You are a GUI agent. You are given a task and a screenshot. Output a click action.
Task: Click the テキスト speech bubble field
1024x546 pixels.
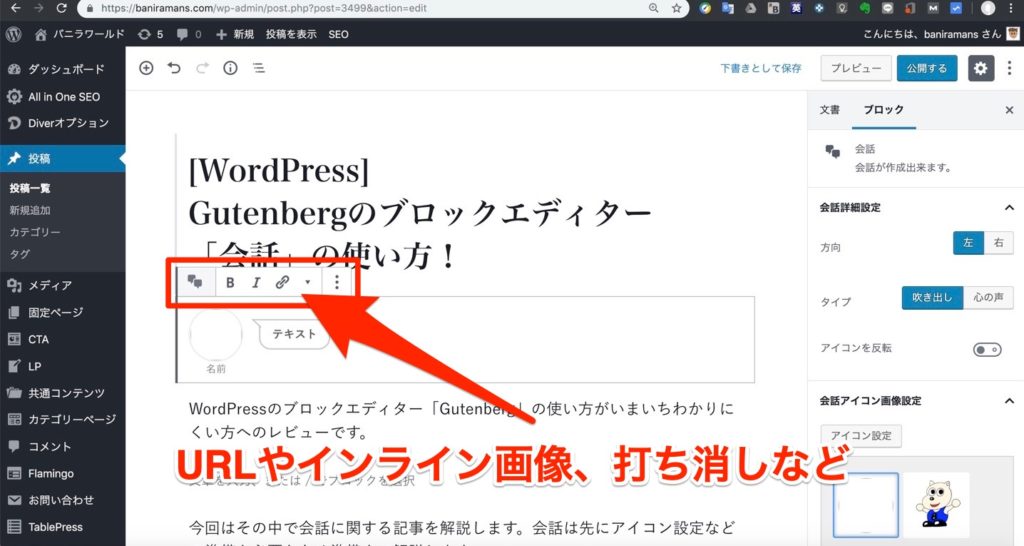(294, 334)
